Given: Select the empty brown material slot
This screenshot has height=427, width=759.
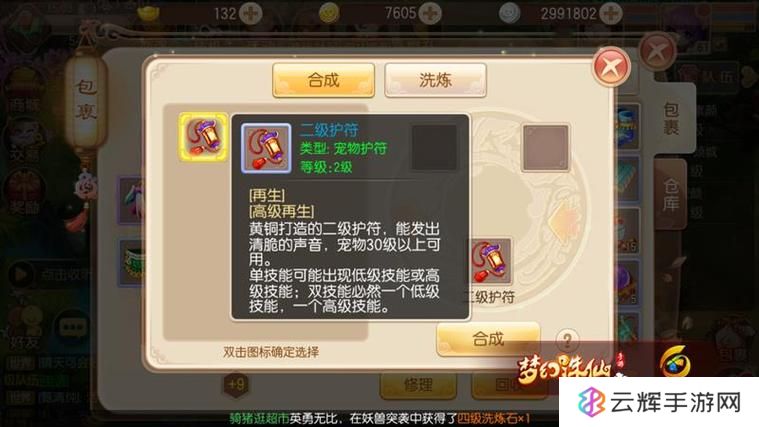Looking at the screenshot, I should coord(546,148).
